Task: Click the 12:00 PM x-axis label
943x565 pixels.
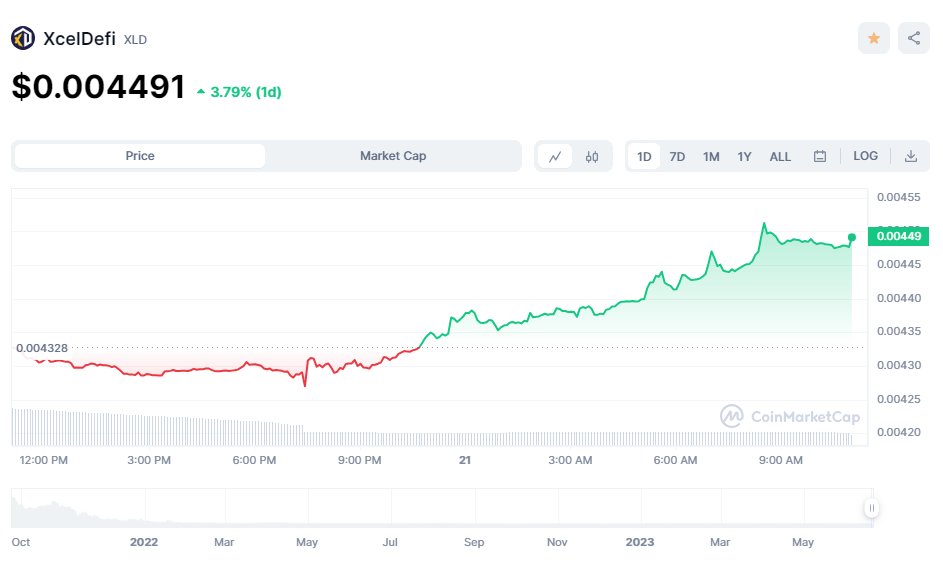Action: [43, 460]
